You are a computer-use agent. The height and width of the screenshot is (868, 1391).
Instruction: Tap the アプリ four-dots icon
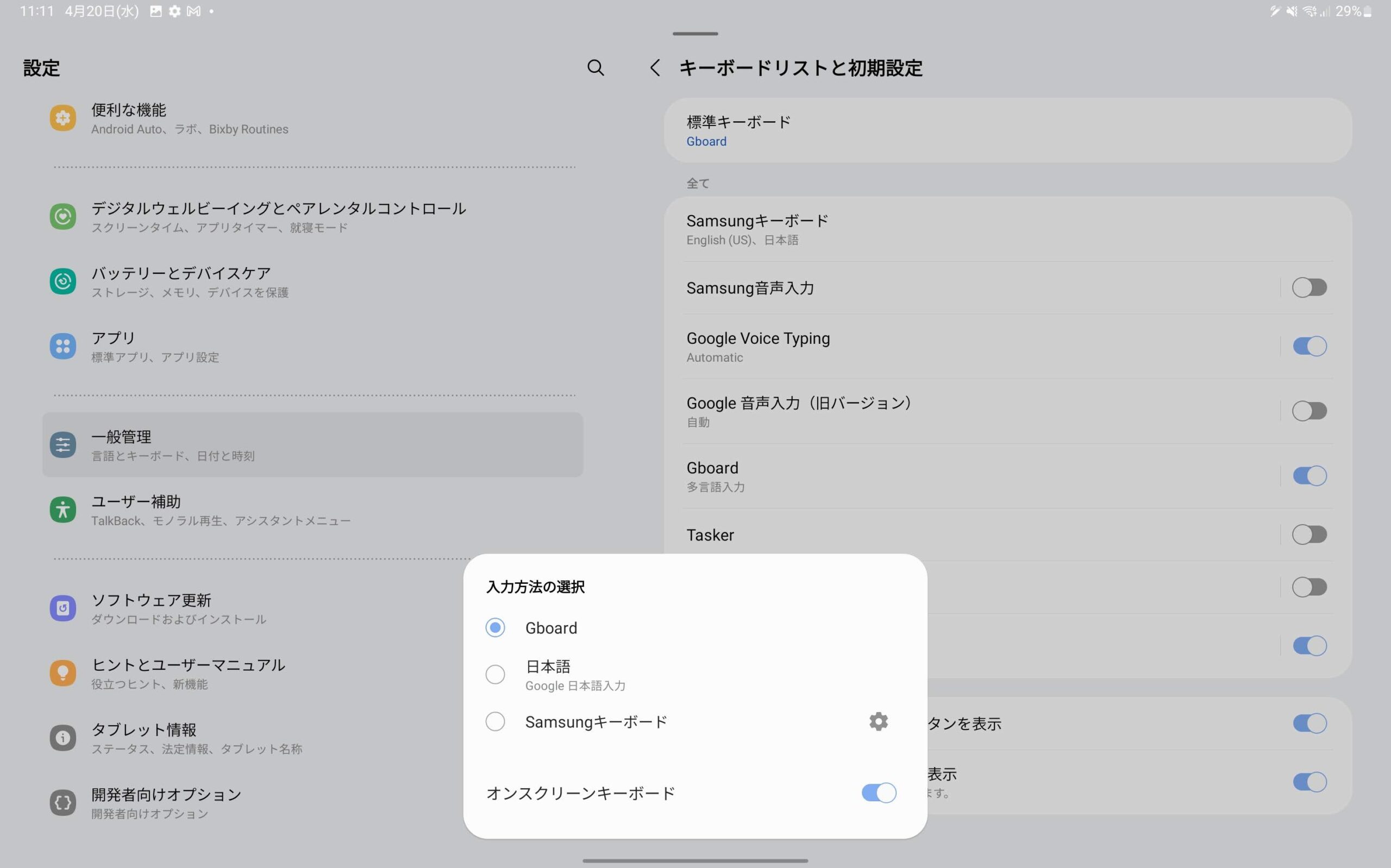[62, 346]
